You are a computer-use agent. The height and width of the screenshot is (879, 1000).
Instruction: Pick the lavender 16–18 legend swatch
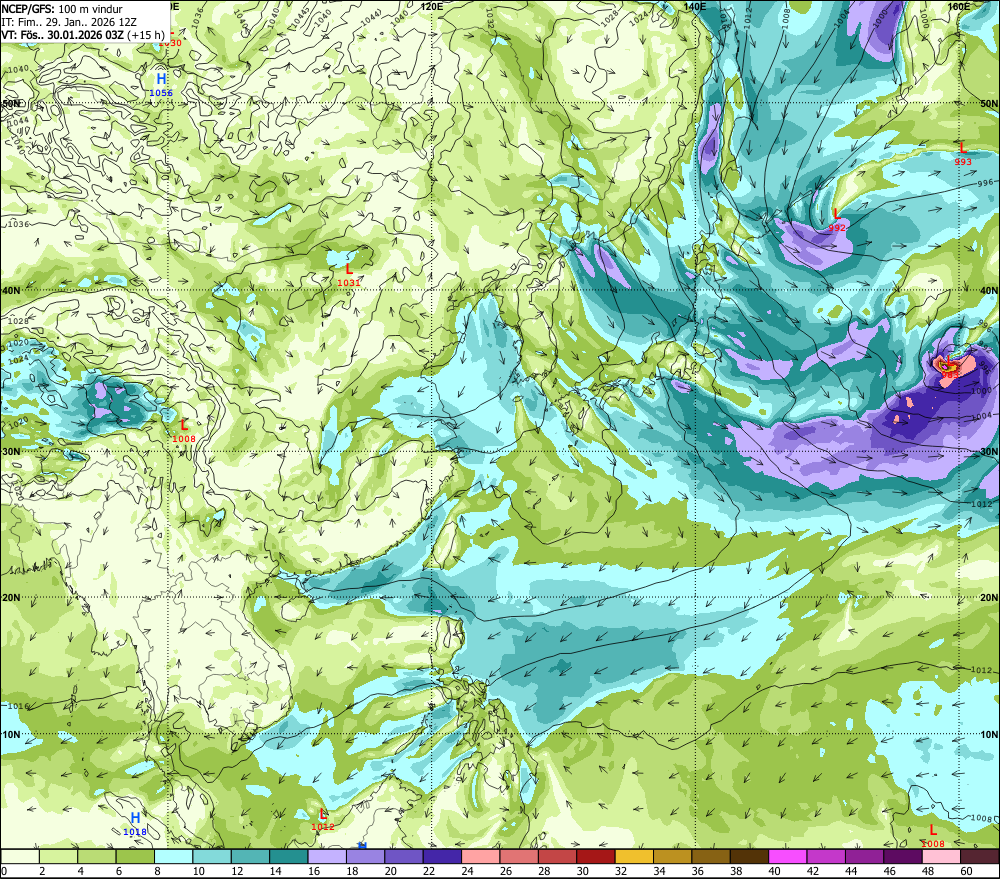[327, 856]
